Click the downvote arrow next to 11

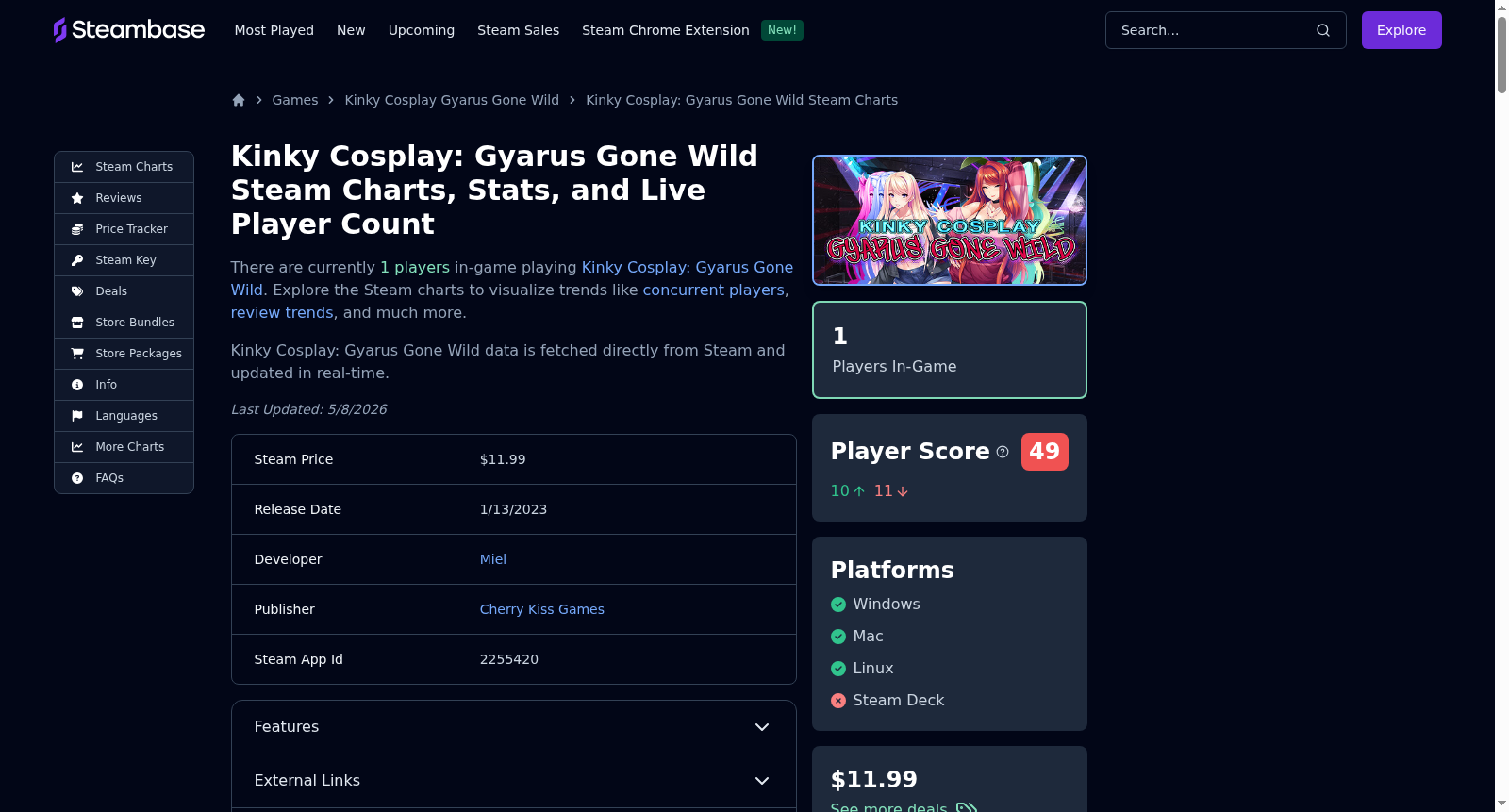pos(903,491)
